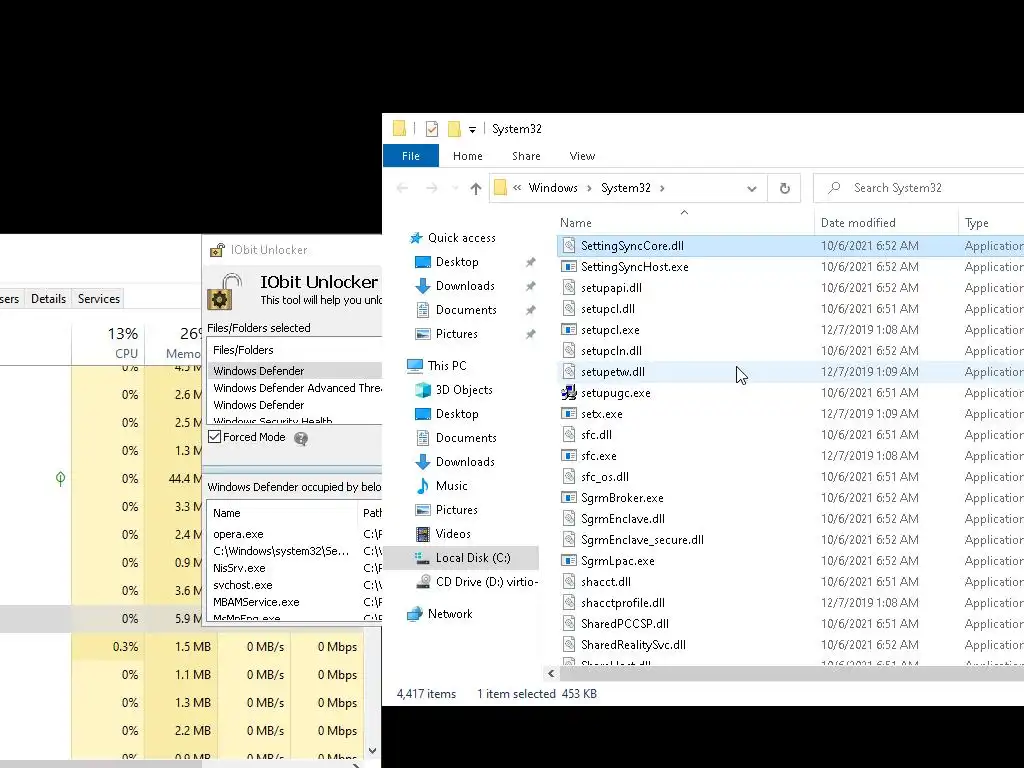Expand the chevron after the System32 breadcrumb
The height and width of the screenshot is (768, 1024).
click(662, 188)
